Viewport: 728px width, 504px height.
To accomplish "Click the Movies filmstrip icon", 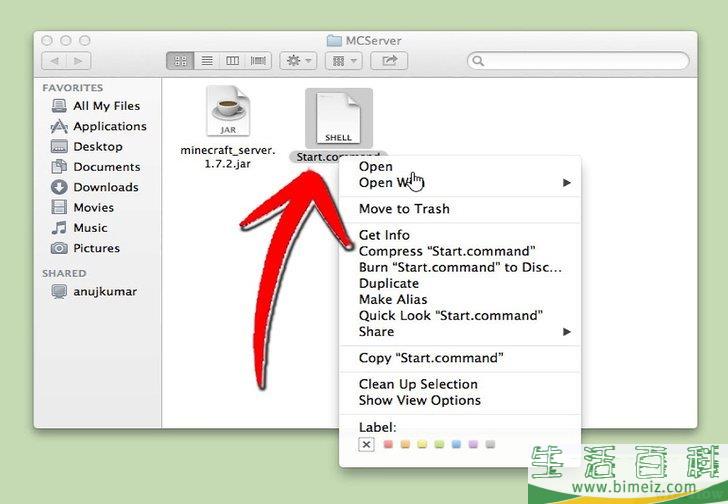I will coord(59,207).
